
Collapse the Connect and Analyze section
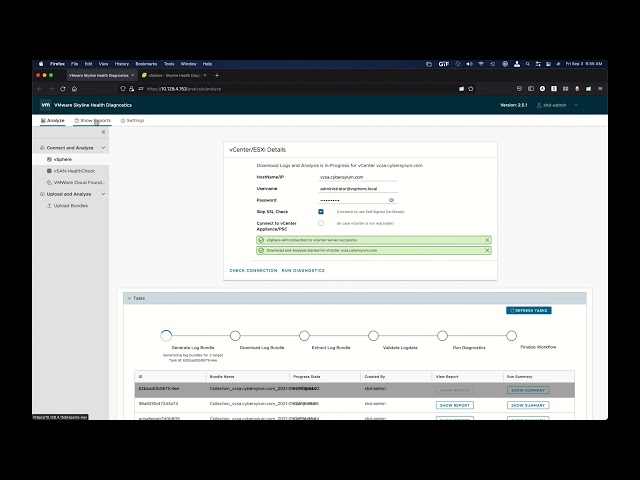pos(103,148)
